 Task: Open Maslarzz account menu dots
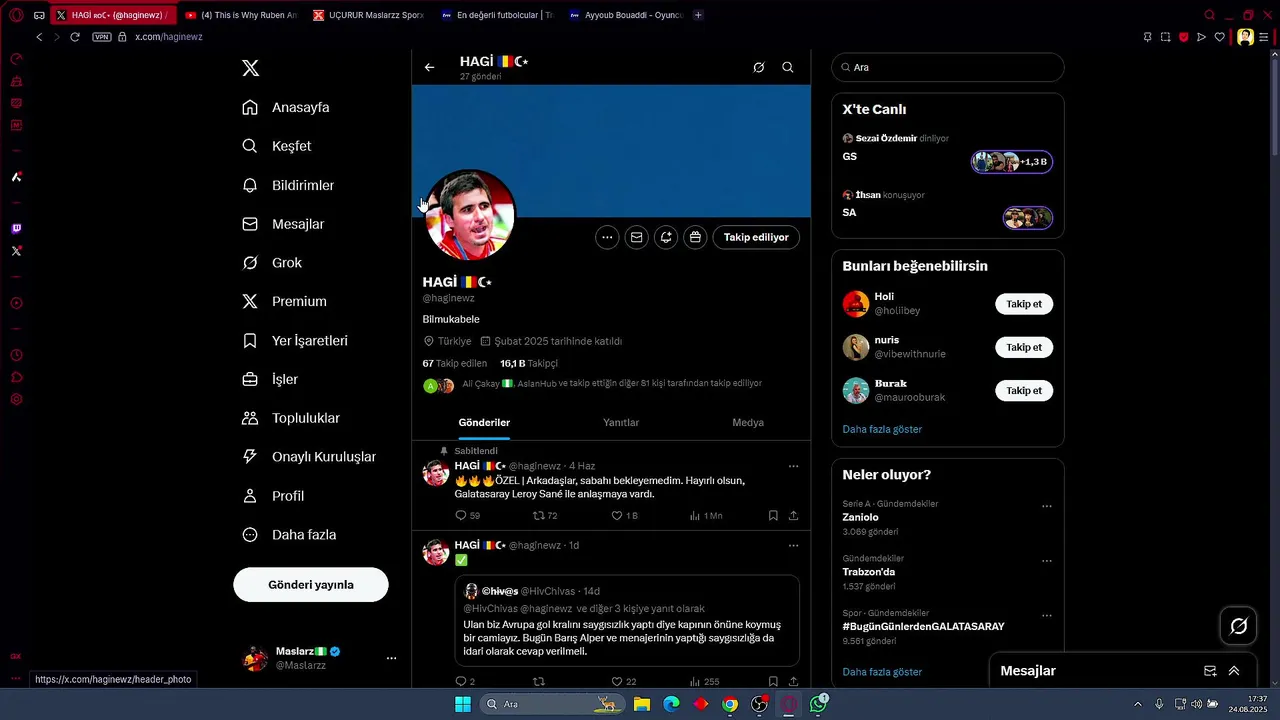391,658
